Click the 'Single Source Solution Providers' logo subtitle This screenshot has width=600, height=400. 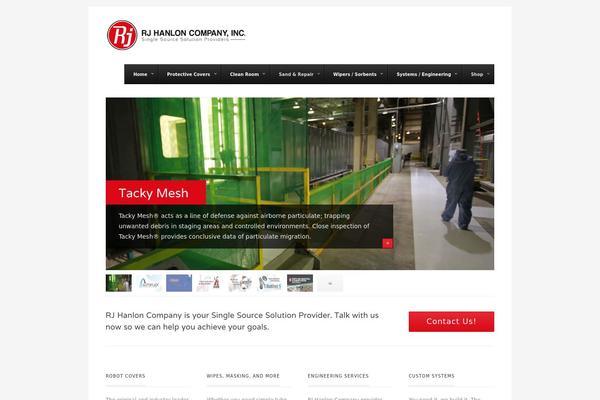[x=185, y=39]
